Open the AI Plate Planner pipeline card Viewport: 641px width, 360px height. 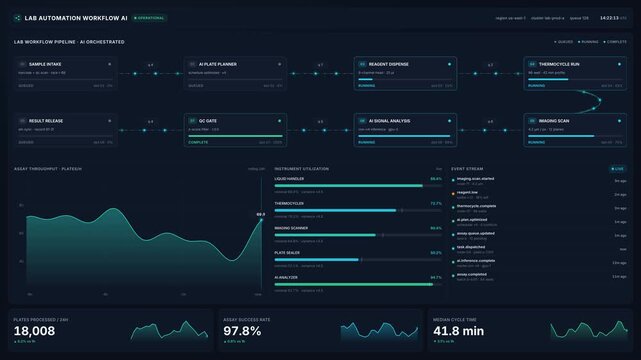coord(235,74)
